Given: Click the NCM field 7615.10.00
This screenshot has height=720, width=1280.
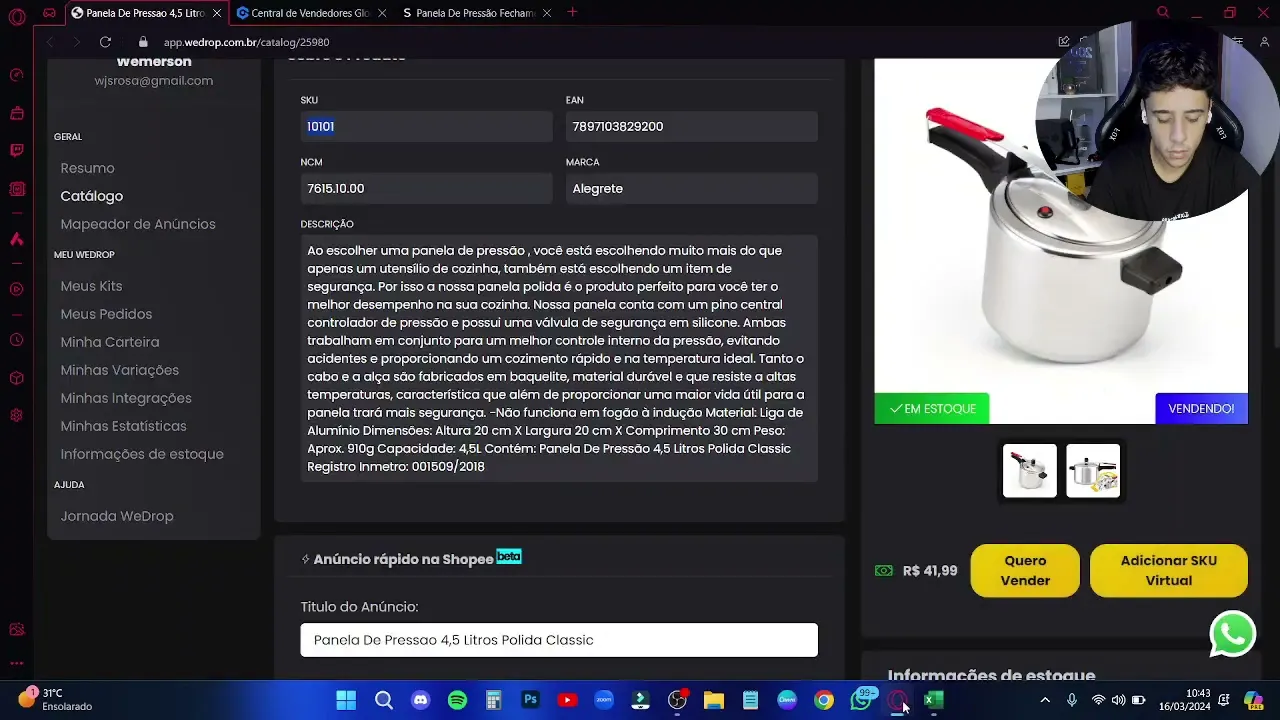Looking at the screenshot, I should (x=426, y=188).
